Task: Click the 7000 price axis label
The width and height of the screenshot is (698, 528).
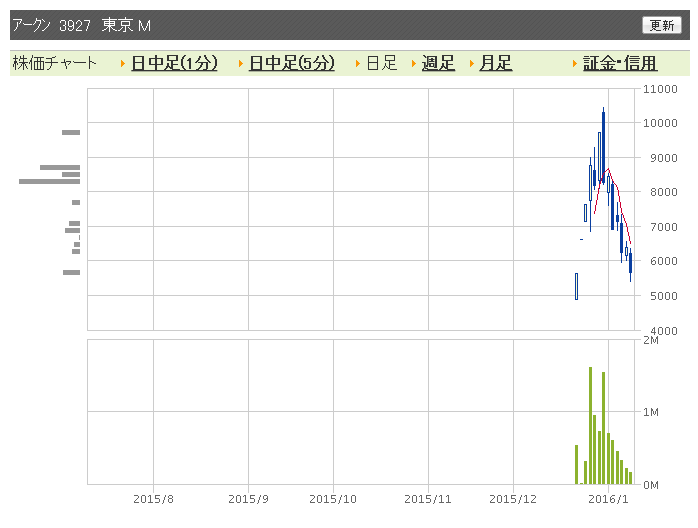Action: [663, 227]
